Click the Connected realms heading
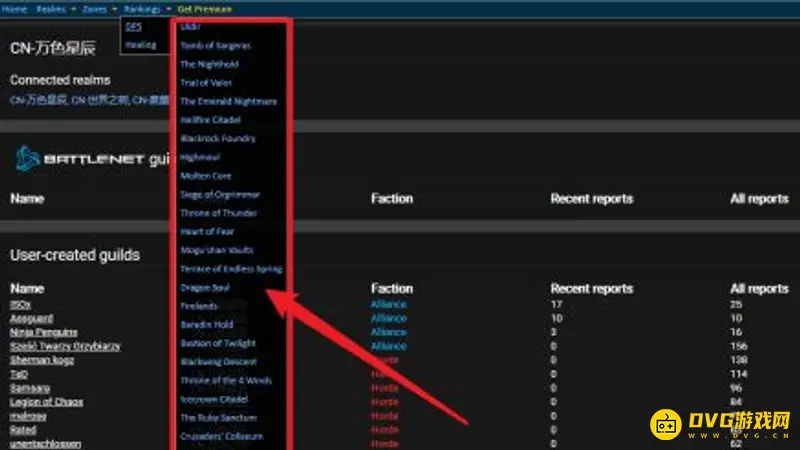The width and height of the screenshot is (800, 450). (x=60, y=80)
